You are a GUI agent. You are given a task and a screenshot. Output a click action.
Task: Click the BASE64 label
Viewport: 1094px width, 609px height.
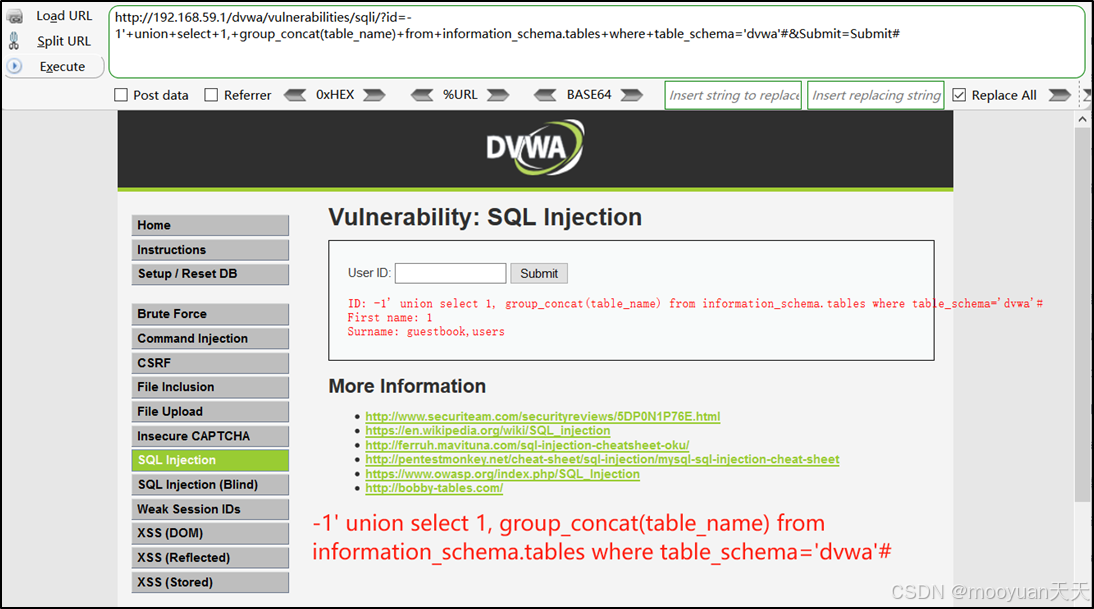coord(589,95)
